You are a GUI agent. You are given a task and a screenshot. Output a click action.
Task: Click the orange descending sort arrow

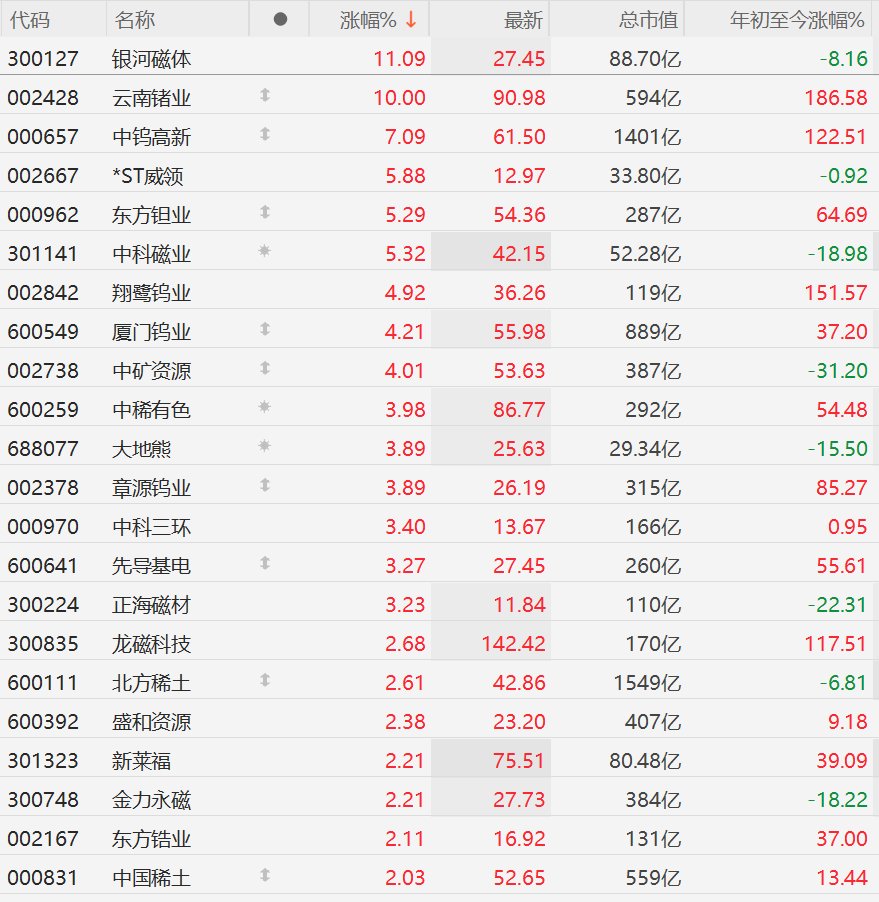tap(411, 20)
